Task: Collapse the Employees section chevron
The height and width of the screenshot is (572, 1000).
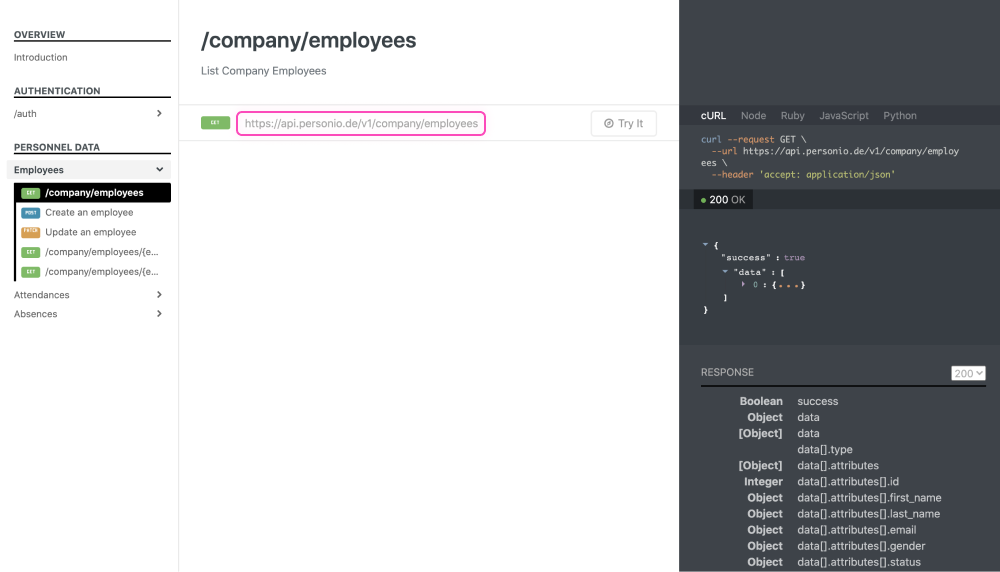Action: [159, 170]
